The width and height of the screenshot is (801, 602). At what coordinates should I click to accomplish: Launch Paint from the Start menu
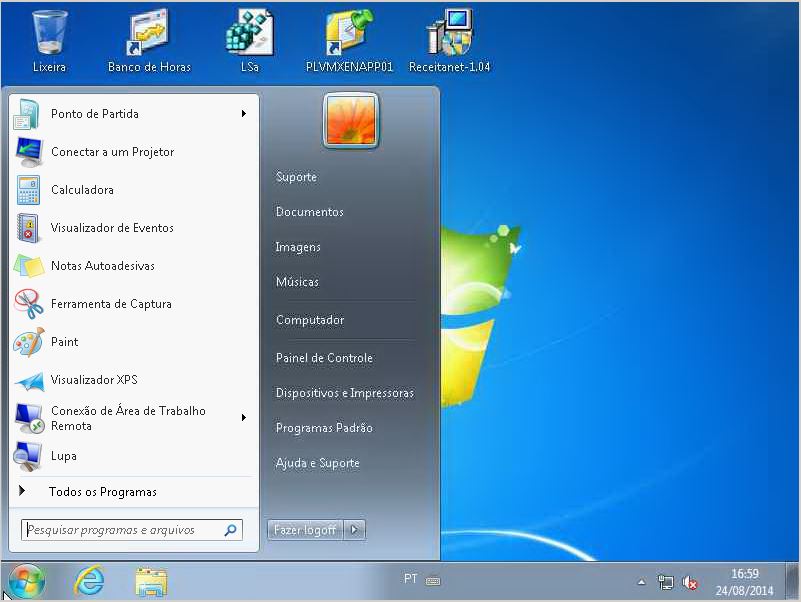64,342
